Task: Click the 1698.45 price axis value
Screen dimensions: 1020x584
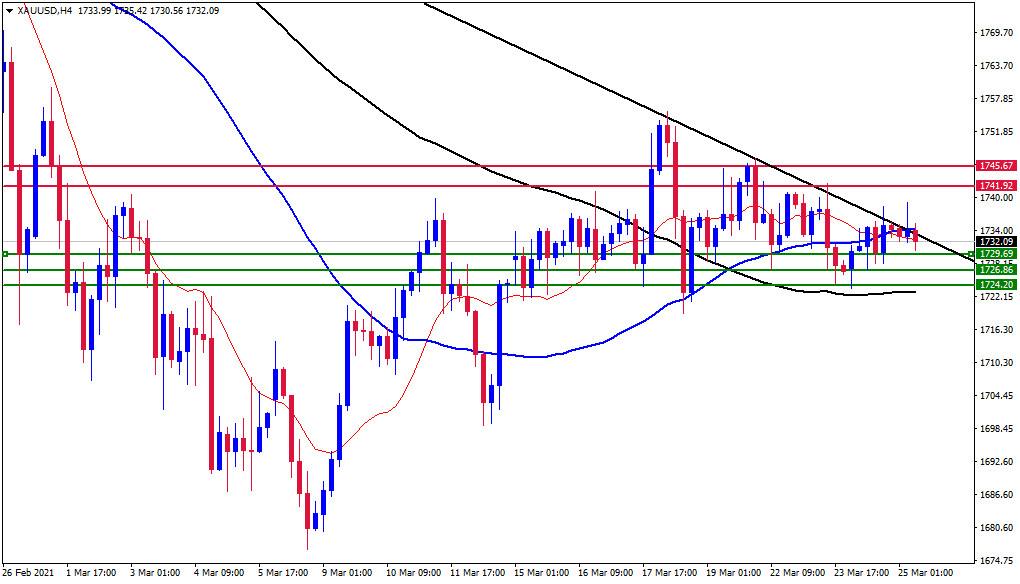Action: (x=997, y=429)
